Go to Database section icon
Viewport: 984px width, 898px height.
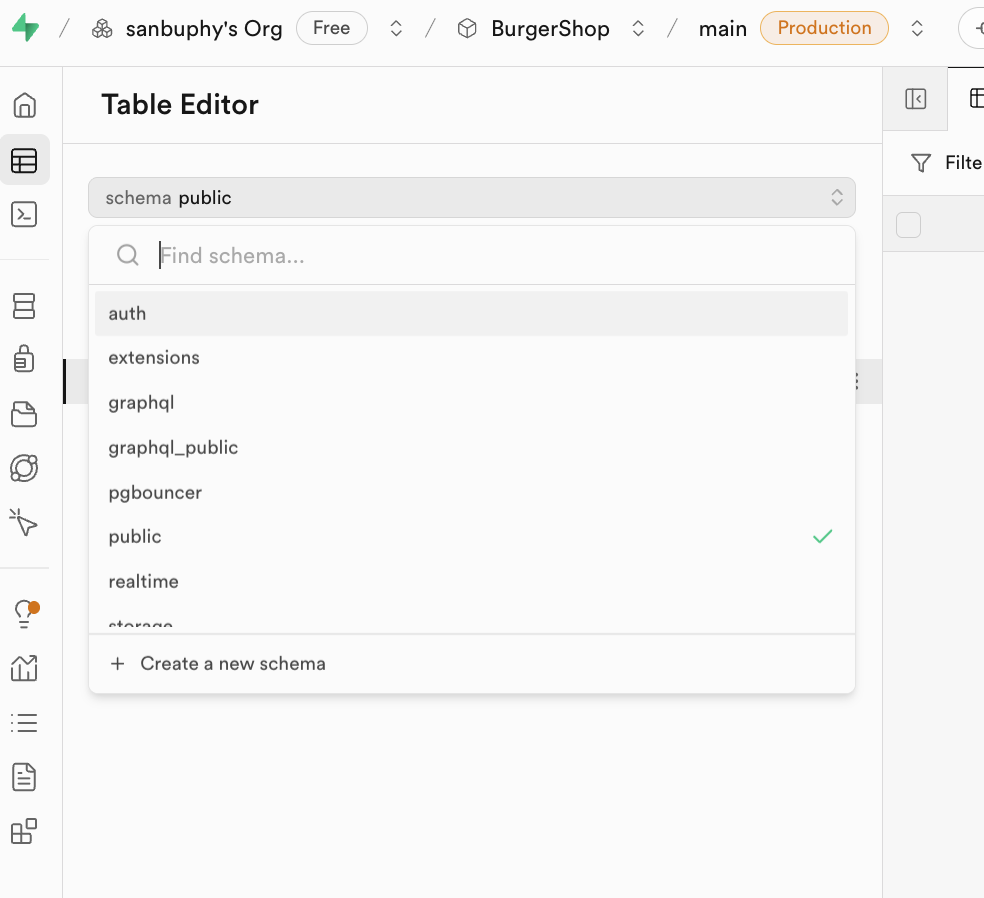(x=24, y=305)
